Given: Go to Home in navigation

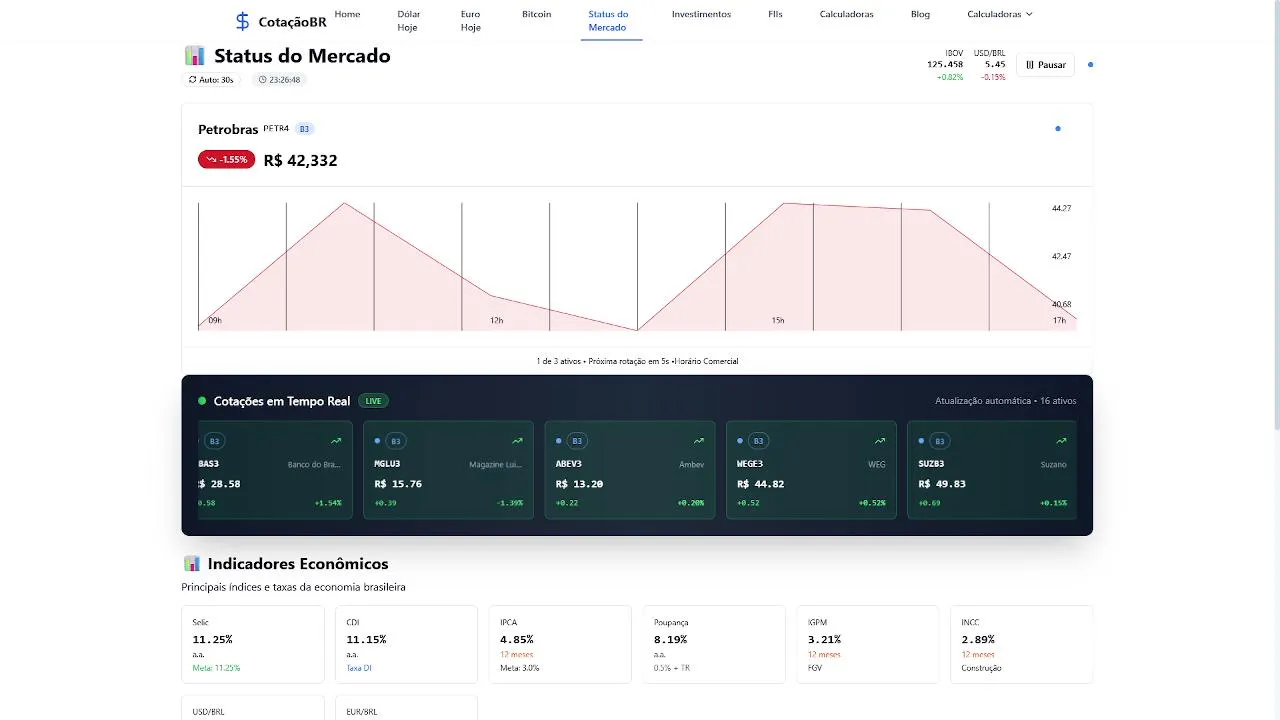Looking at the screenshot, I should [347, 14].
